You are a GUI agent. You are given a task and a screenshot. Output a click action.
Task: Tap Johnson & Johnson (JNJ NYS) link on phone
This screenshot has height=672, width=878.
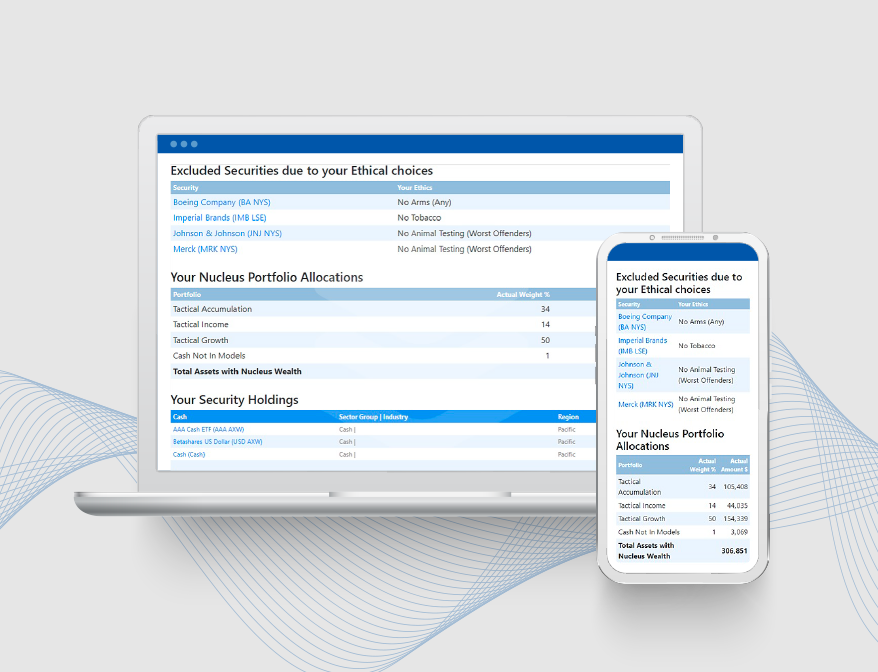pyautogui.click(x=638, y=375)
